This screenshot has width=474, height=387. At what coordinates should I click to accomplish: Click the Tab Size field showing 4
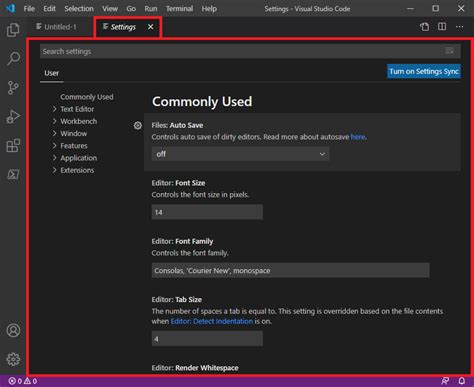(207, 339)
